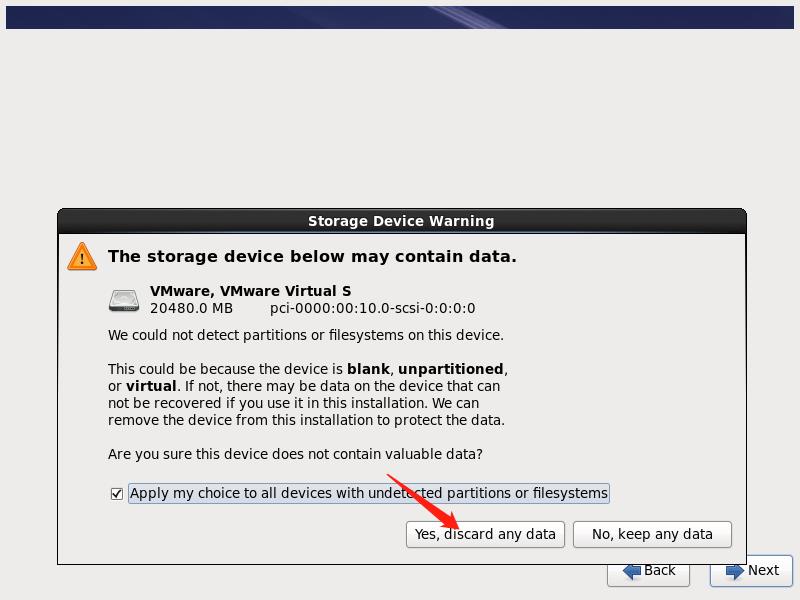Click the "20480.0 MB" disk size text
Image resolution: width=800 pixels, height=600 pixels.
click(x=191, y=308)
